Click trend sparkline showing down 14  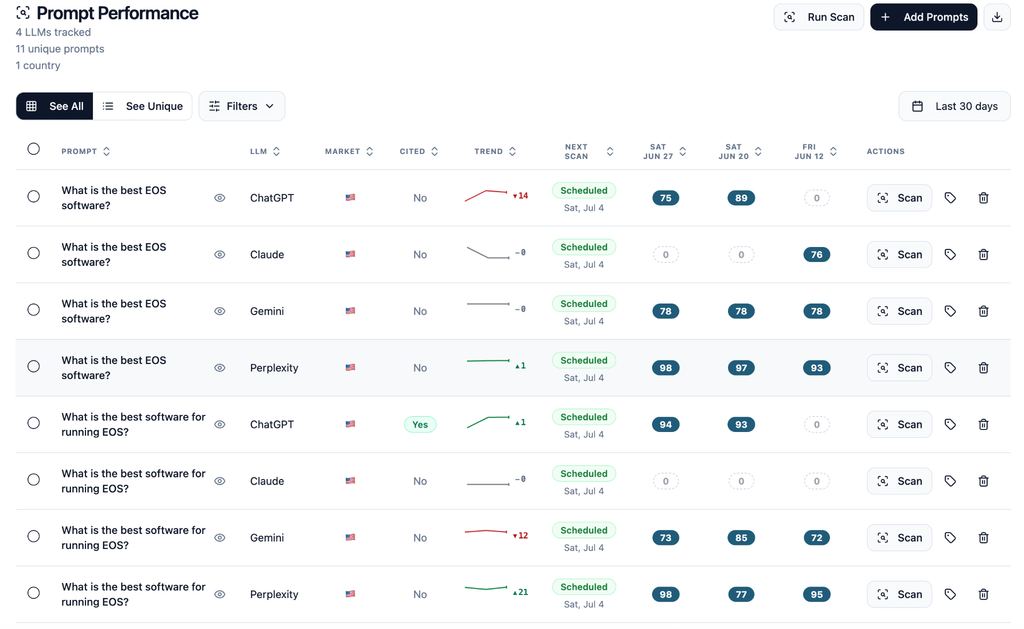[x=486, y=195]
